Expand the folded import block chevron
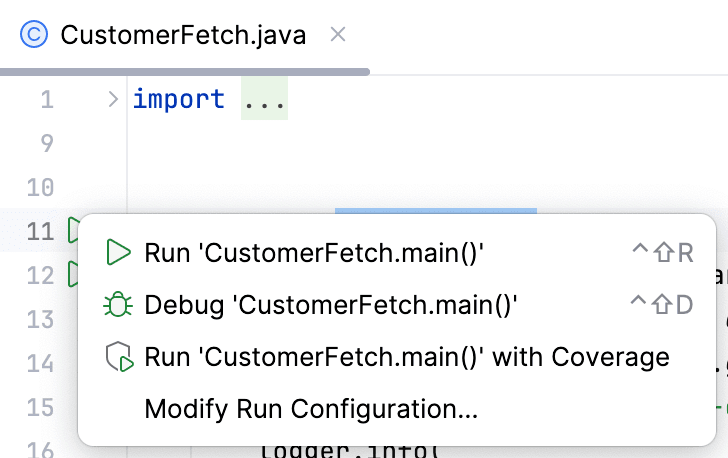The image size is (728, 458). point(112,100)
